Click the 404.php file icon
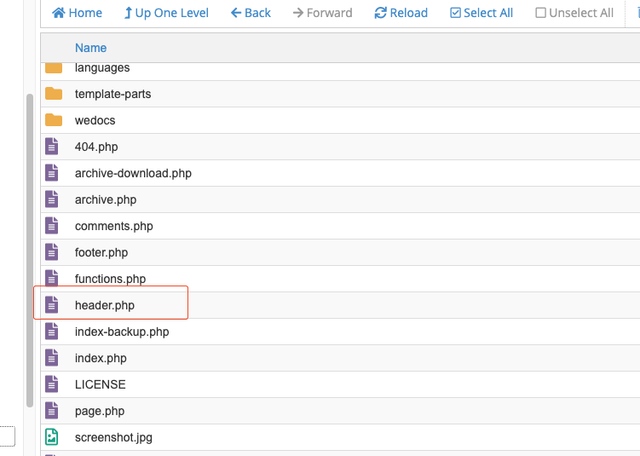This screenshot has width=640, height=456. (51, 147)
